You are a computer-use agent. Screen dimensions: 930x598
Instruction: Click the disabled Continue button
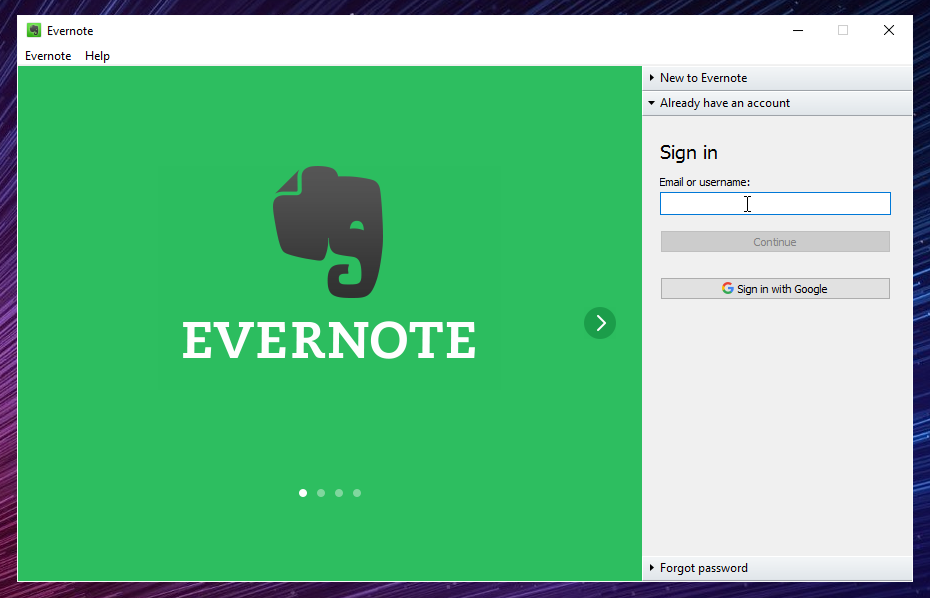[775, 241]
